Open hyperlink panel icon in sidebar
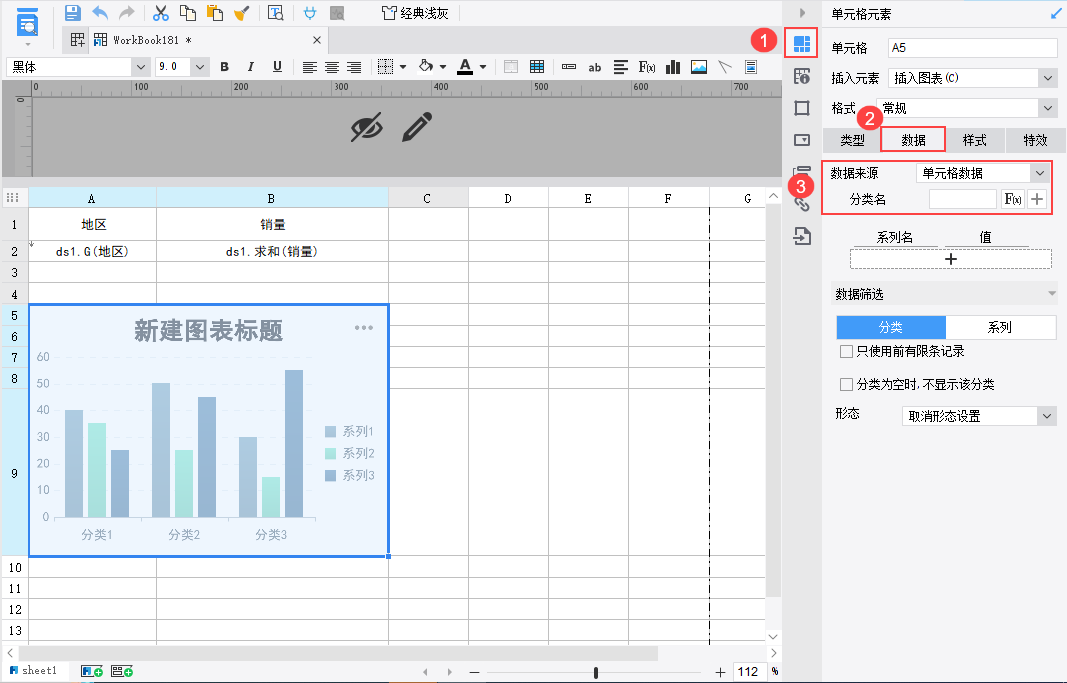The width and height of the screenshot is (1067, 683). point(802,203)
